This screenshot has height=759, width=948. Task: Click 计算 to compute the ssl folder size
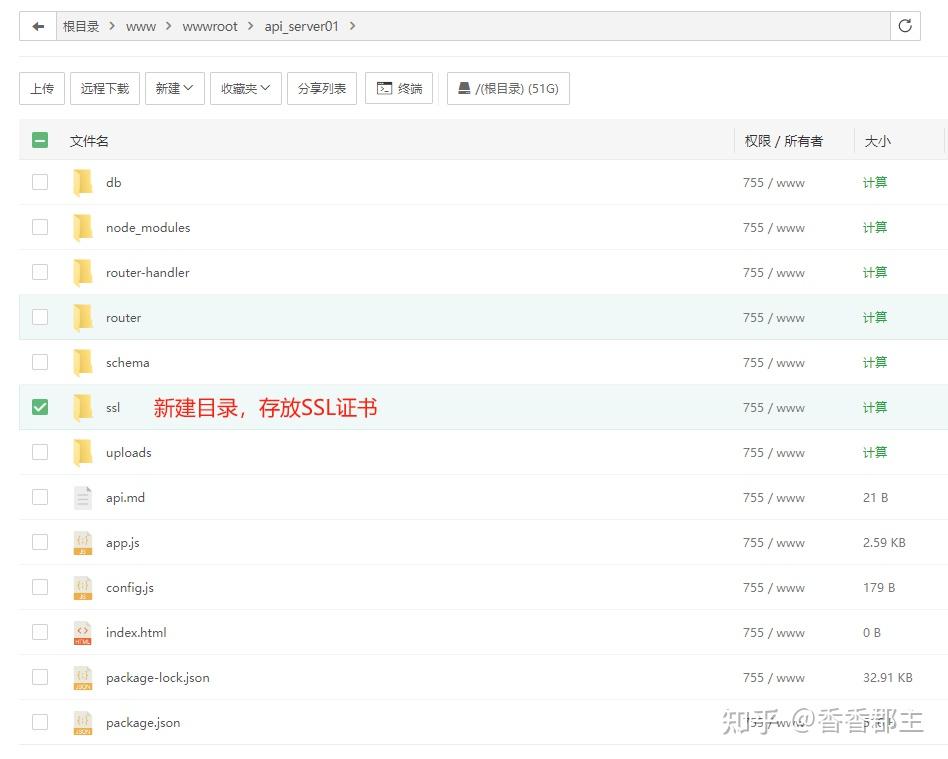(x=874, y=407)
